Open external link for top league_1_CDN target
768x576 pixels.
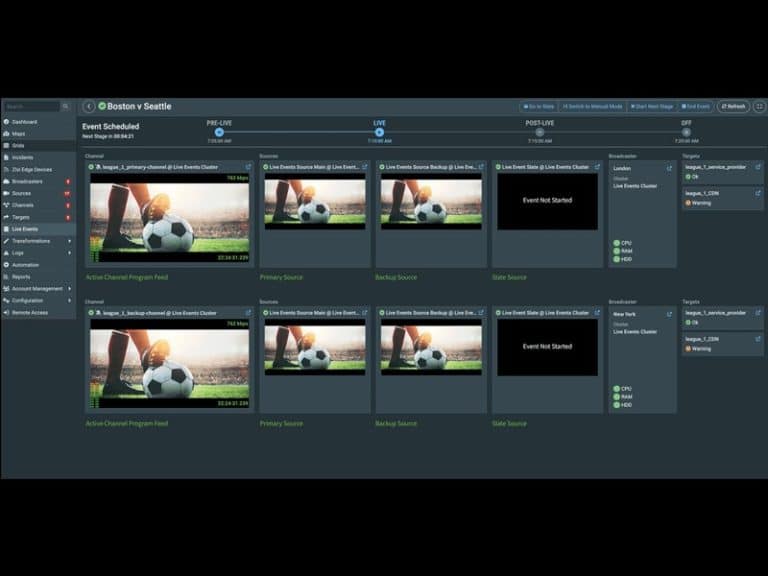point(758,192)
